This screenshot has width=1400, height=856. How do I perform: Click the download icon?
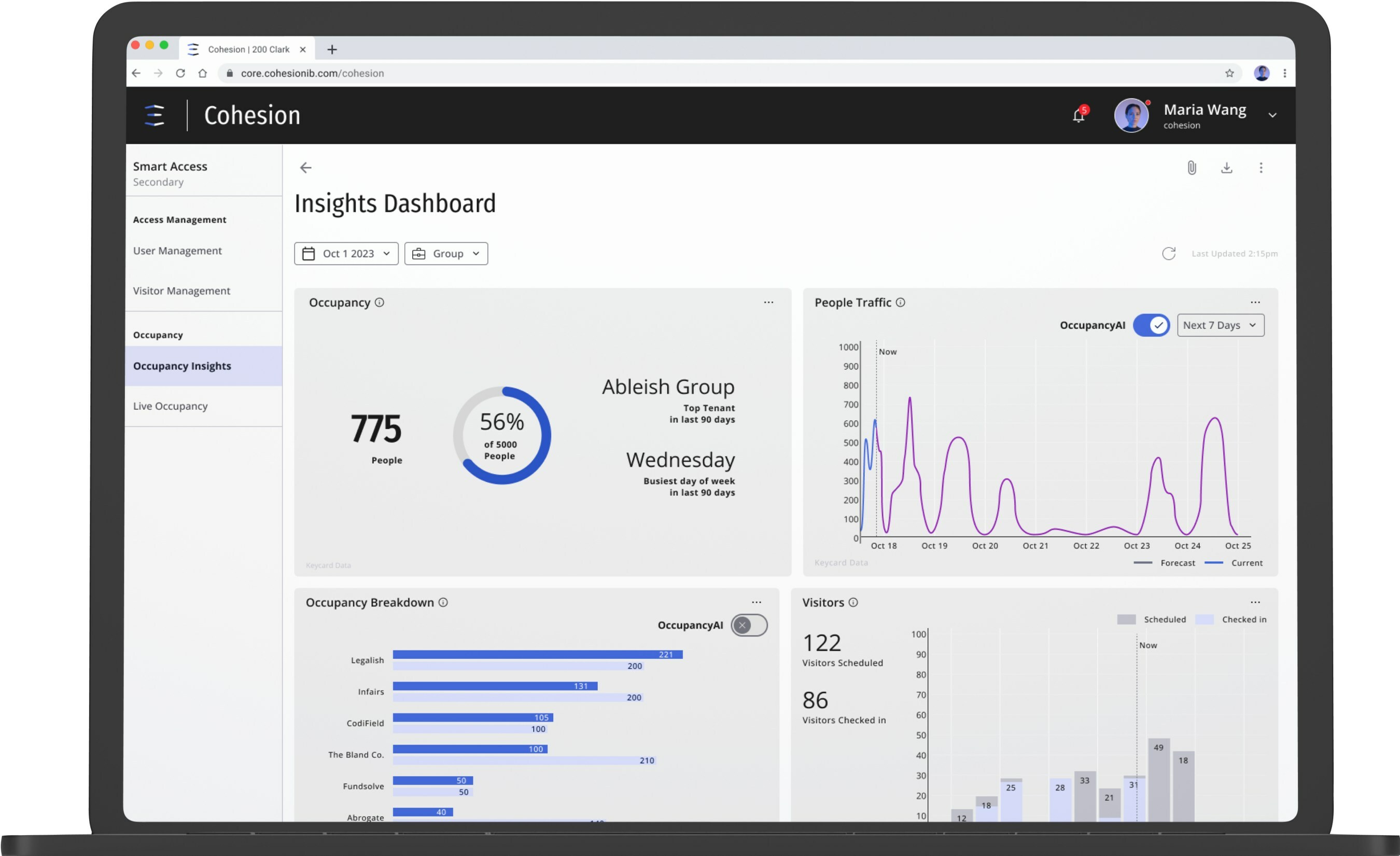[x=1226, y=168]
